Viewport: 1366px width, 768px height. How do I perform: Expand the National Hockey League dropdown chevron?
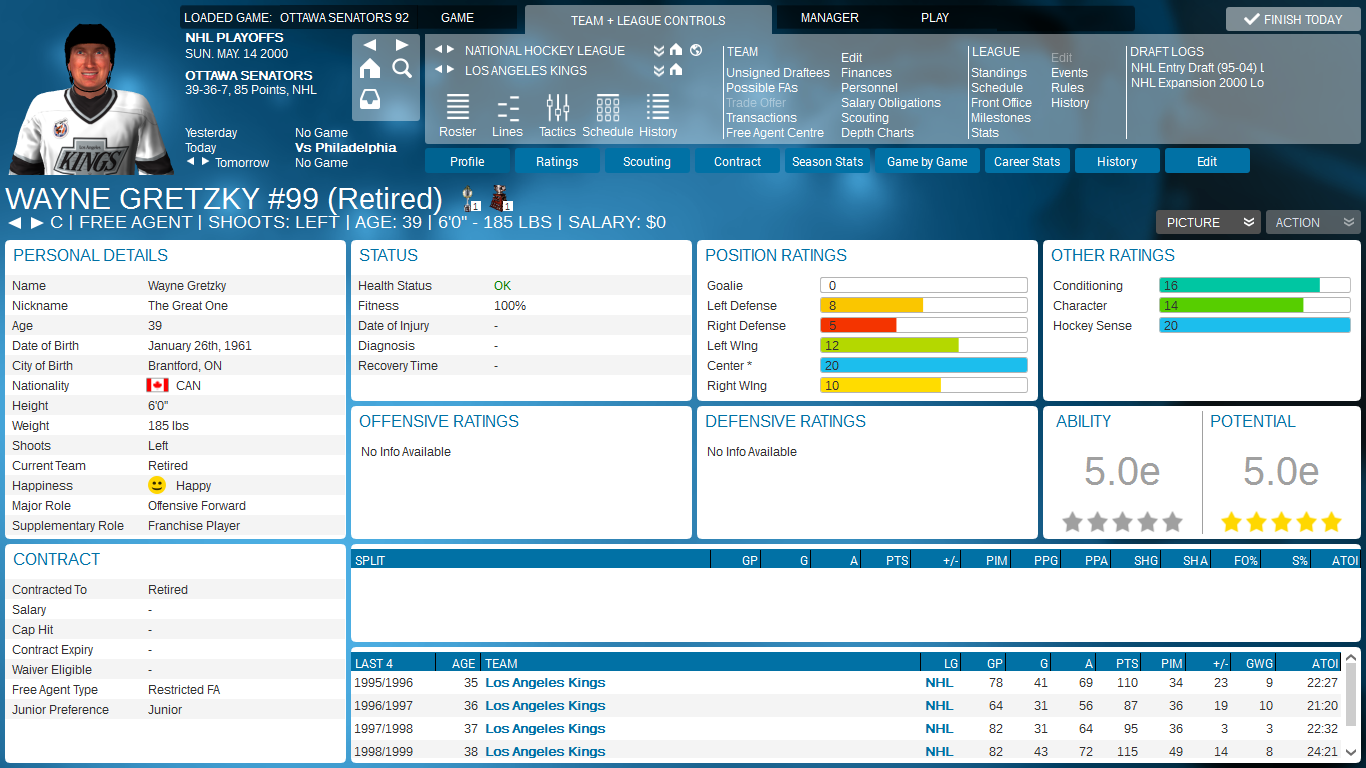click(x=659, y=51)
